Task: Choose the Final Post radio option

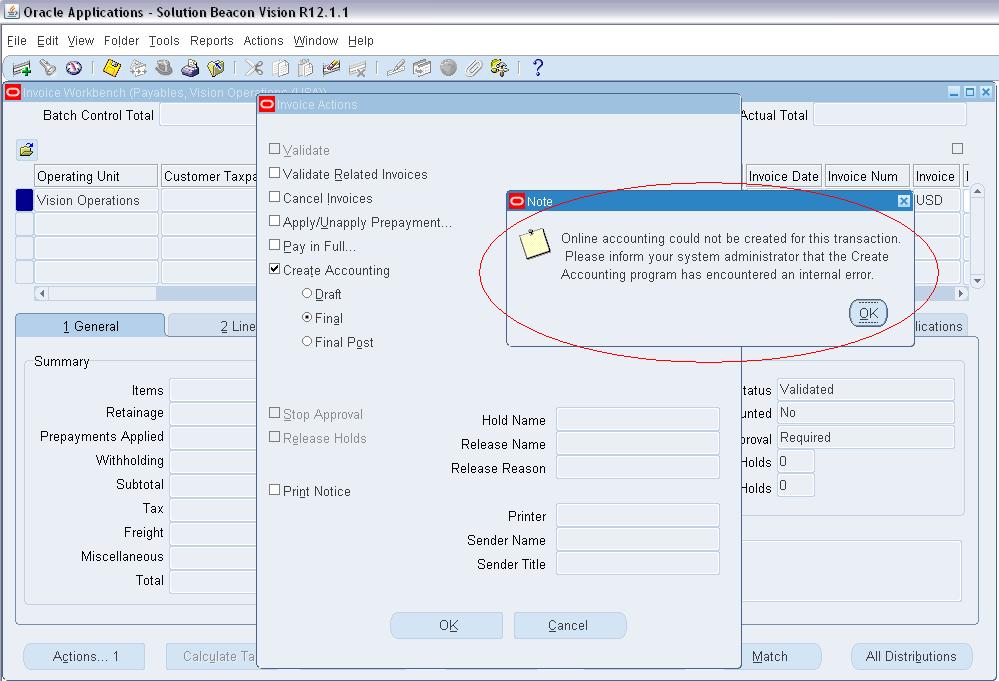Action: [x=307, y=342]
